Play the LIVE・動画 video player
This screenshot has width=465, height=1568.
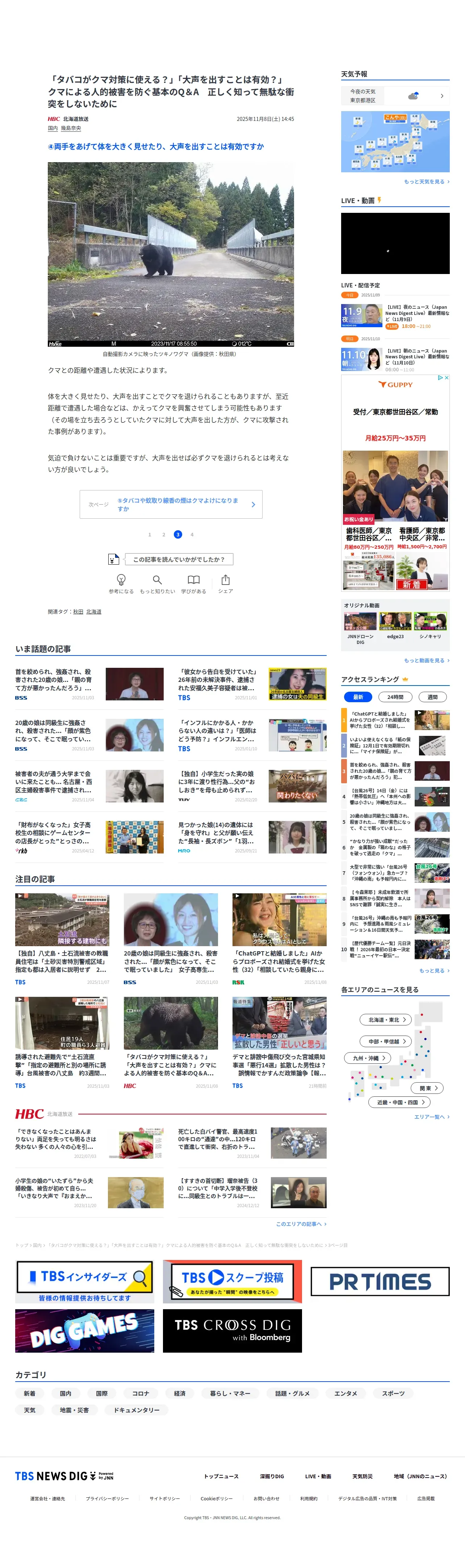(x=395, y=243)
